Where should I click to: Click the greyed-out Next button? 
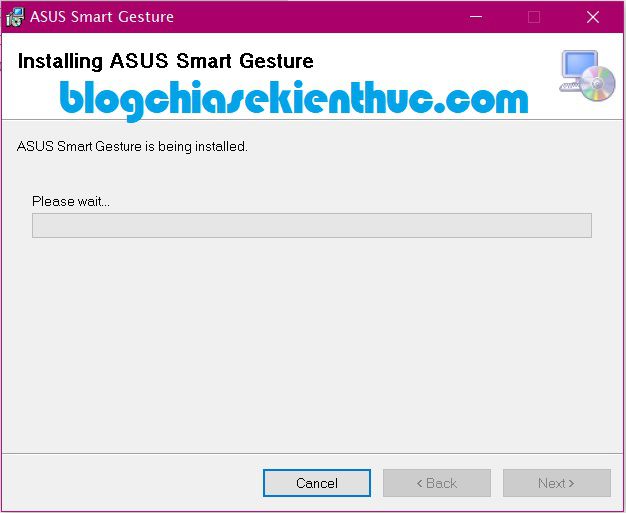point(557,483)
